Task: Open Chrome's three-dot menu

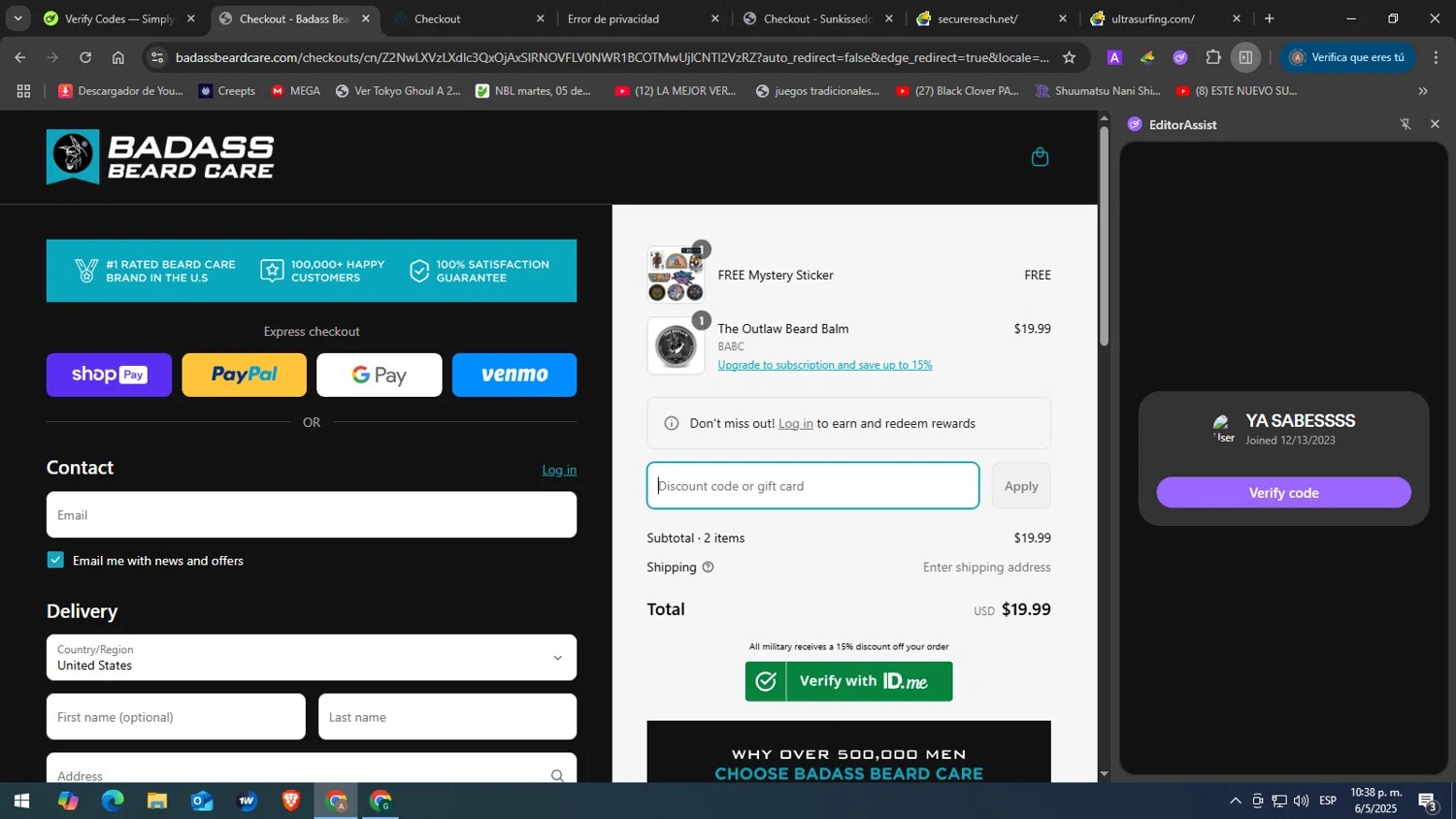Action: (x=1436, y=57)
